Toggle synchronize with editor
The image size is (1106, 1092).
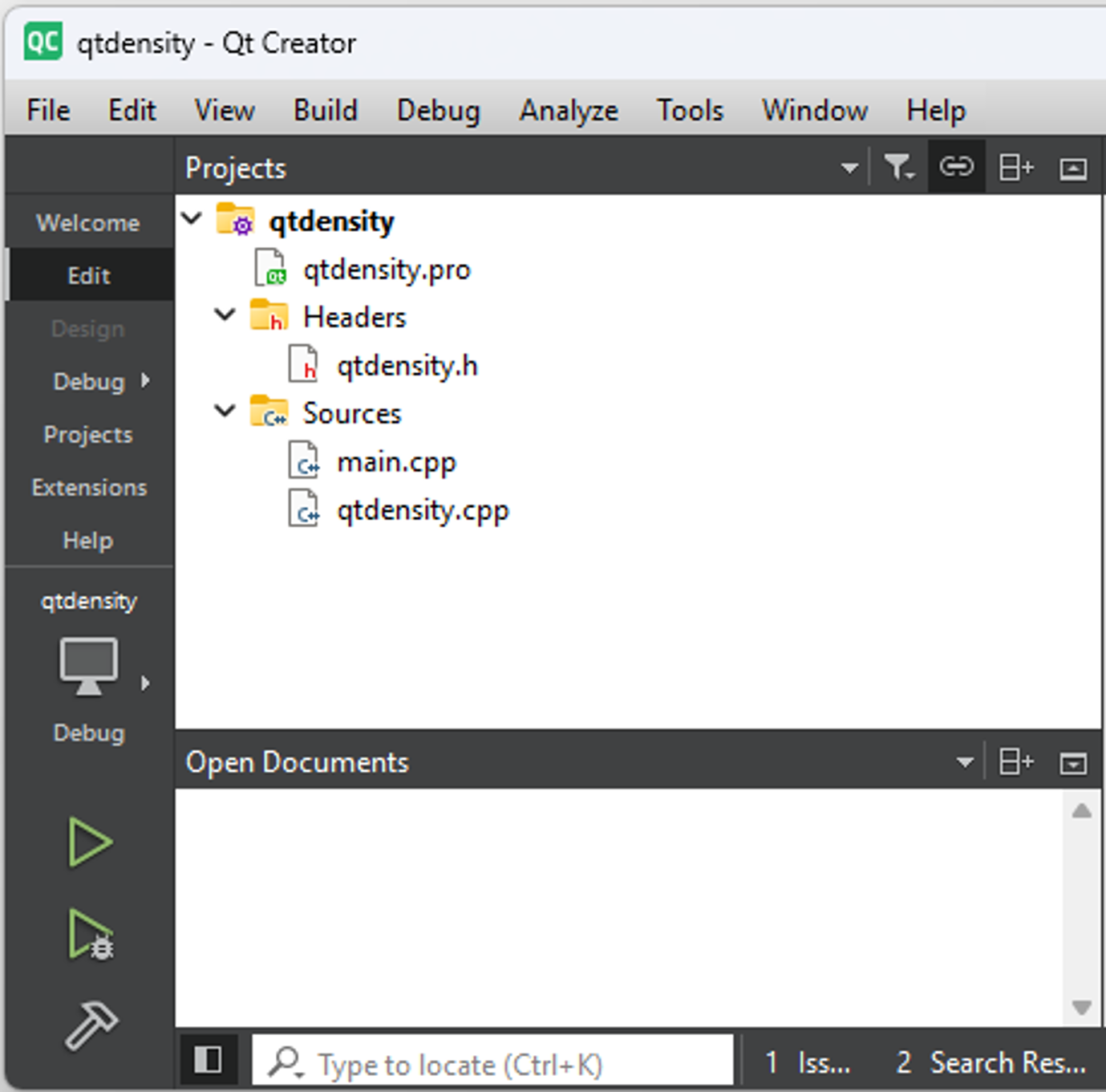956,167
